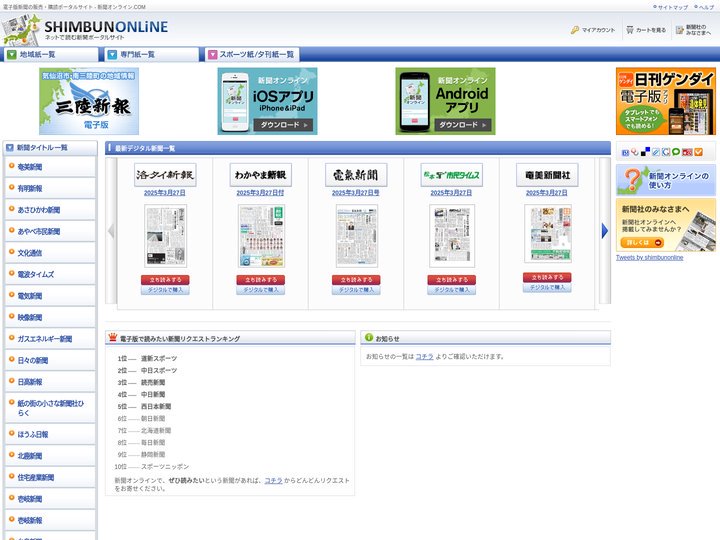Advance the newspaper carousel with the blue right arrow
Screen dimensions: 720x540
[x=605, y=231]
